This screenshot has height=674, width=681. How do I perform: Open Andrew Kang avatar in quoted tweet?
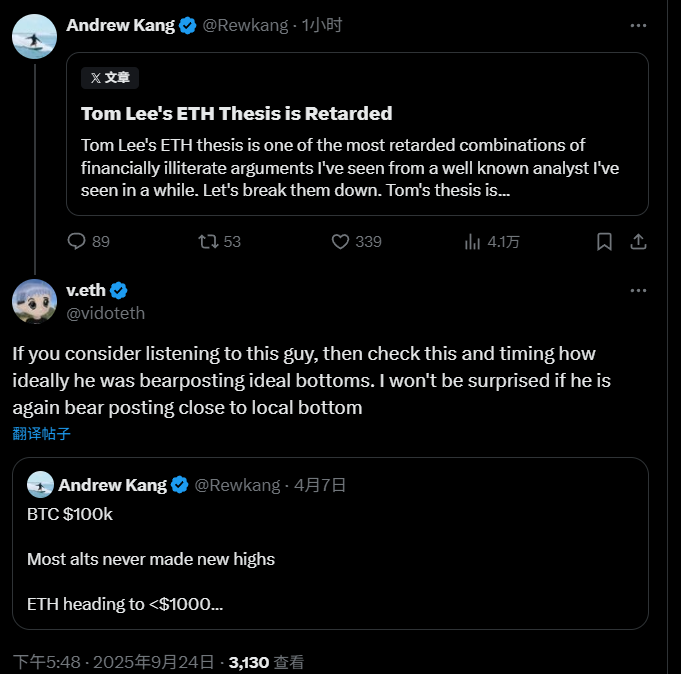point(40,485)
